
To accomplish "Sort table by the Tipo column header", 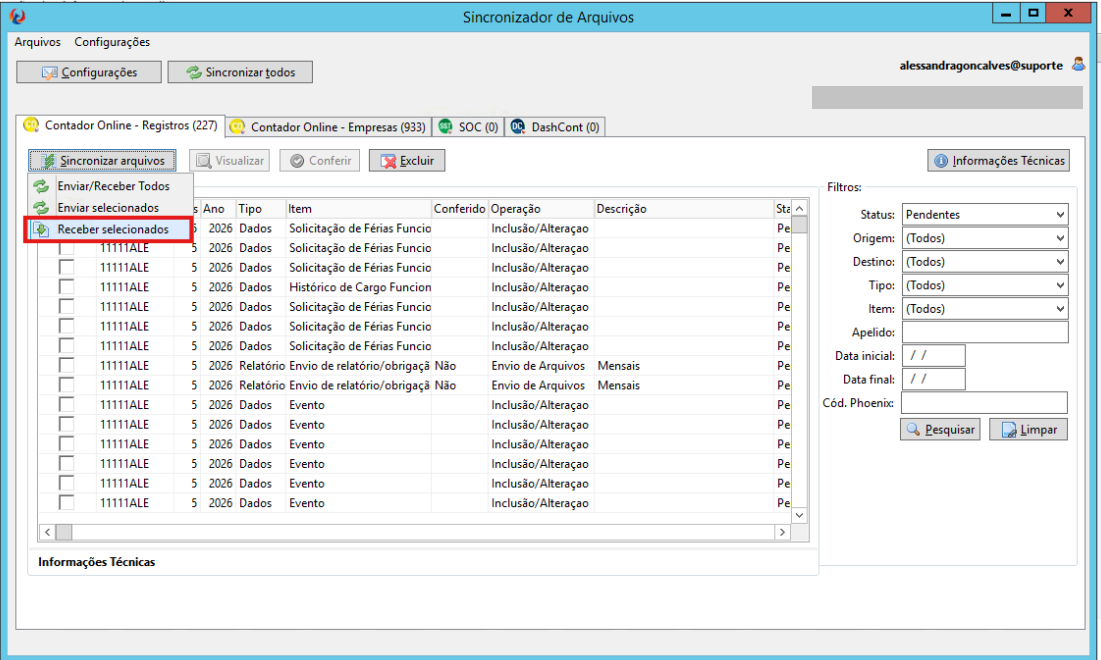I will point(261,209).
